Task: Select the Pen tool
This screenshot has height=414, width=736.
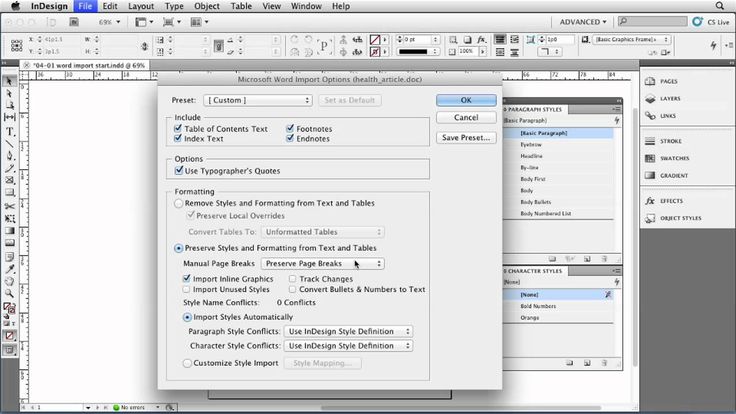Action: (x=9, y=156)
